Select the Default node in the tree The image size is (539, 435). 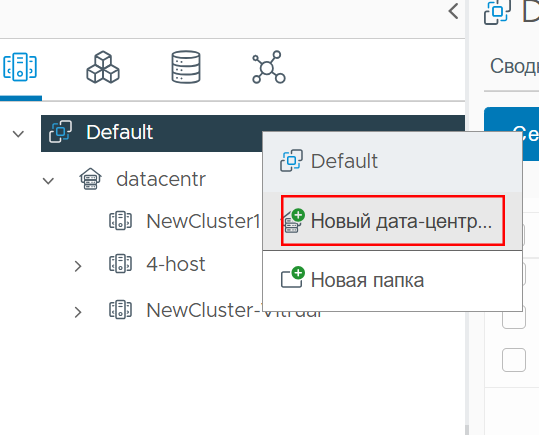tap(253, 133)
